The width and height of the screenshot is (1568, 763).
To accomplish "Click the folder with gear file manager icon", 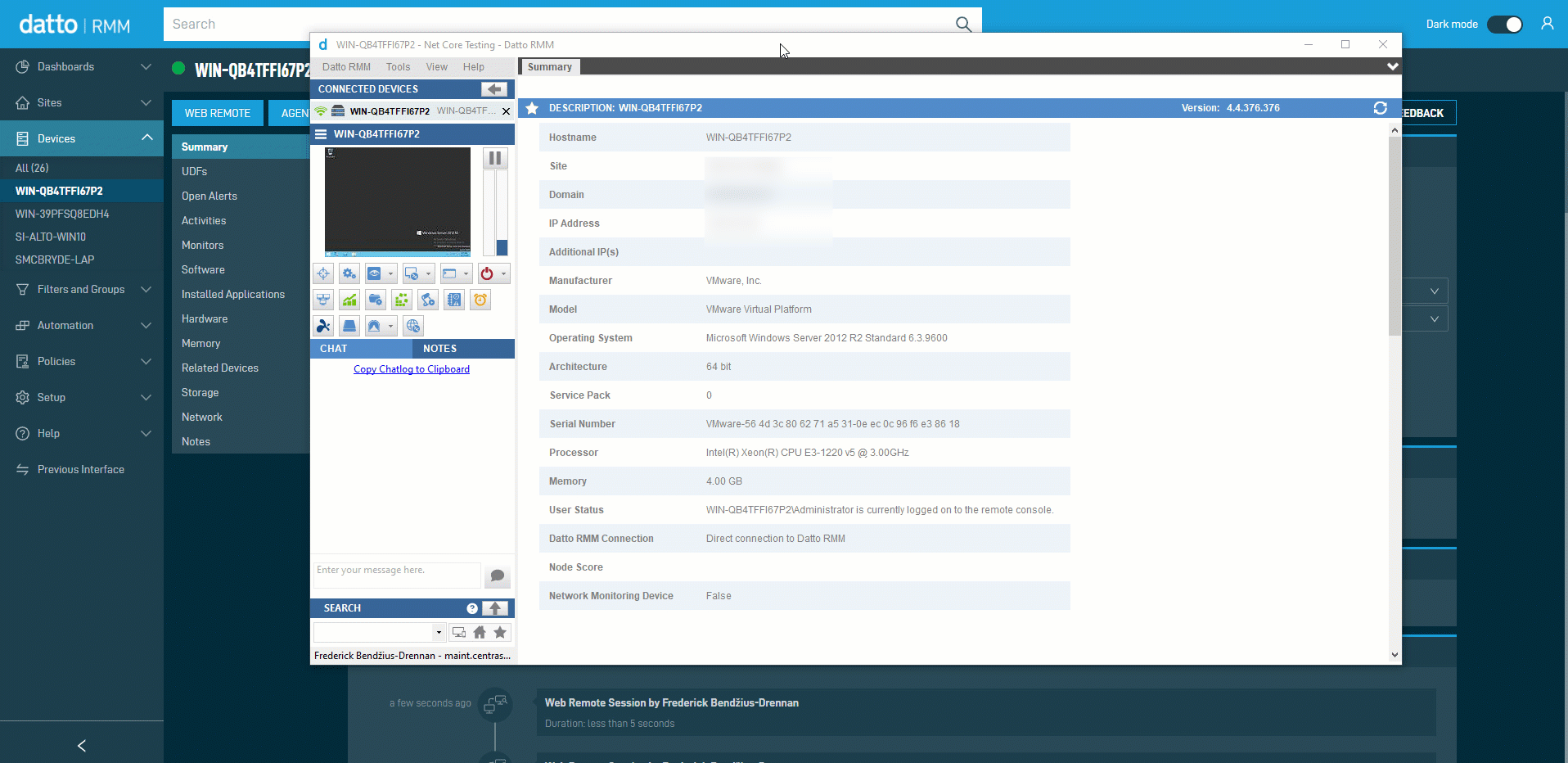I will click(376, 300).
